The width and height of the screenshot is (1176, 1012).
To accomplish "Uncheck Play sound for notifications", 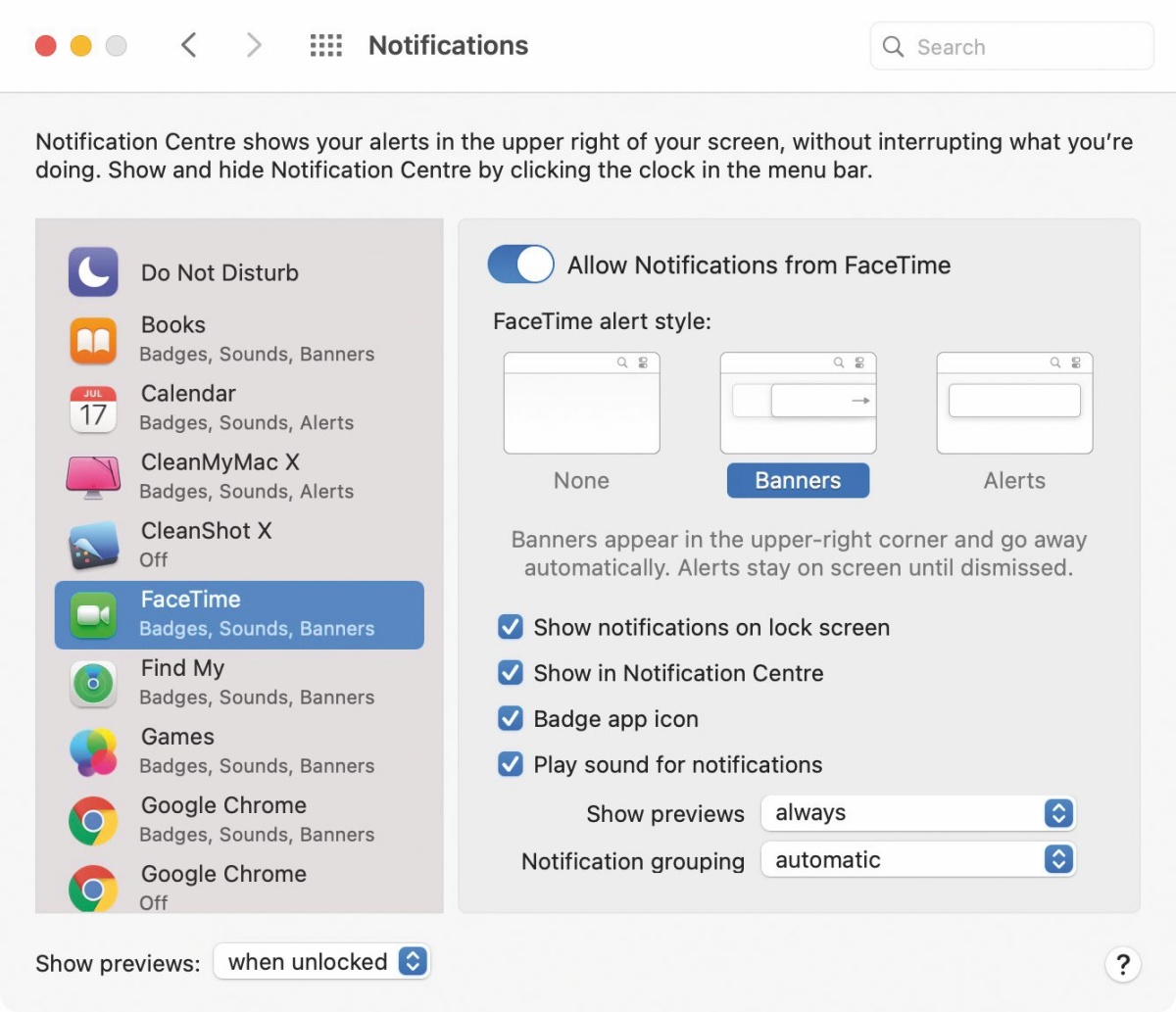I will click(511, 764).
